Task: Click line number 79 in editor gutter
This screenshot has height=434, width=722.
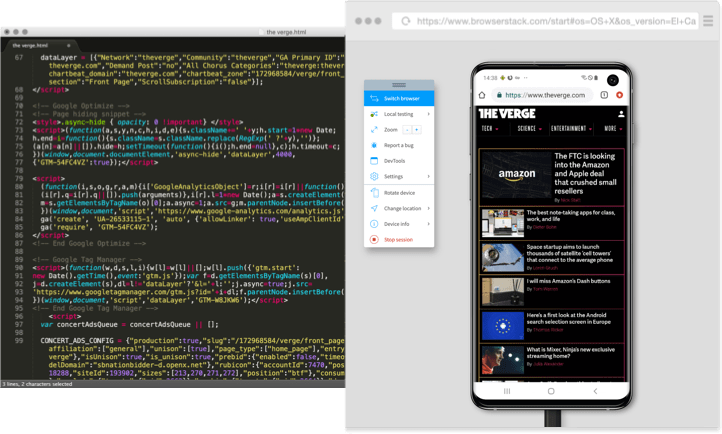Action: coord(19,179)
